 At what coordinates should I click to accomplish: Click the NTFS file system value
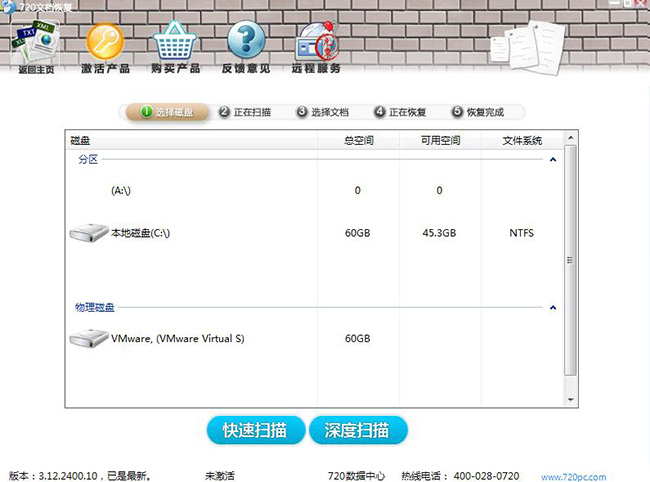(x=521, y=233)
